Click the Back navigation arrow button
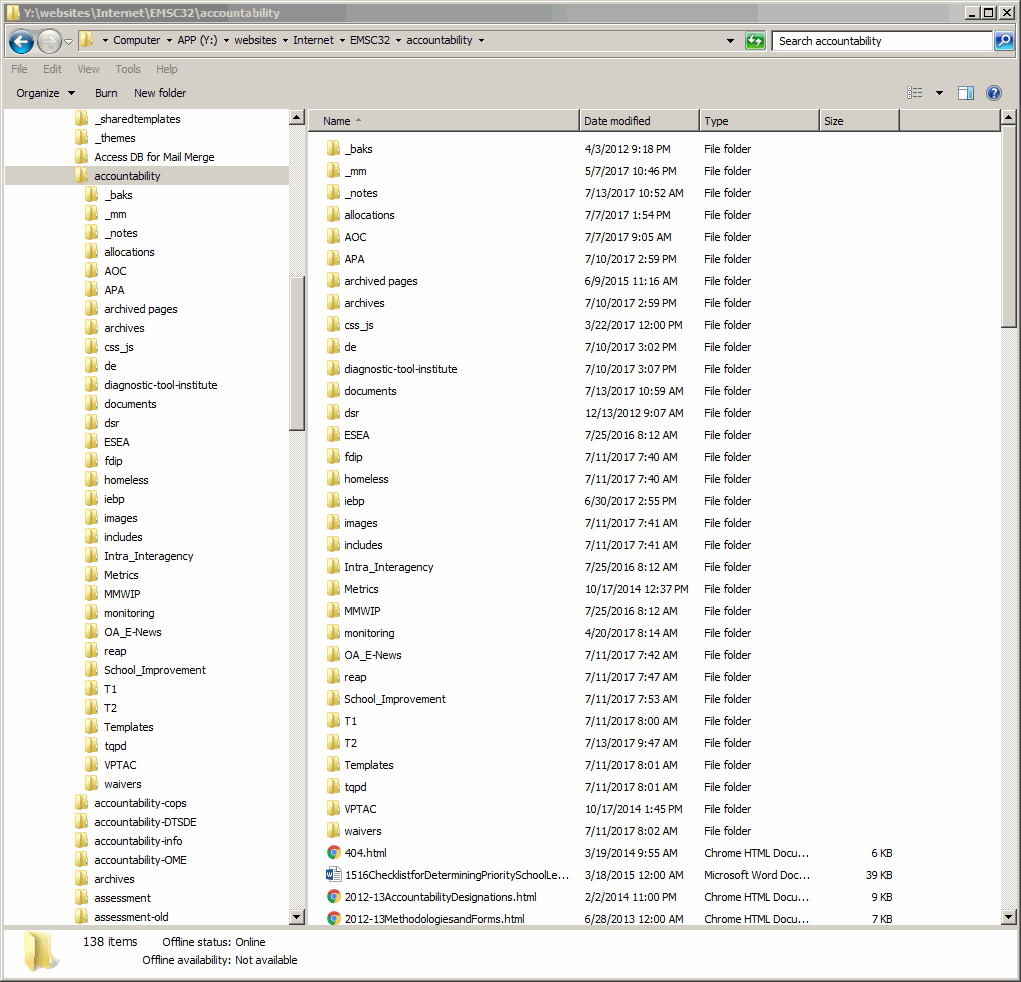The image size is (1021, 982). (21, 41)
